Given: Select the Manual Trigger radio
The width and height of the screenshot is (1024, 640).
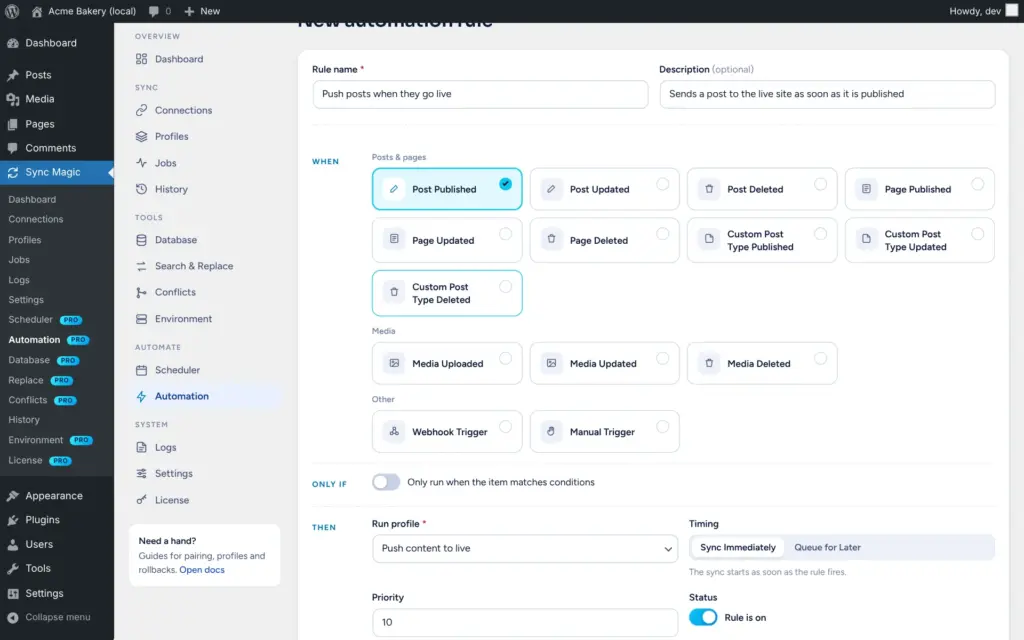Looking at the screenshot, I should point(663,426).
